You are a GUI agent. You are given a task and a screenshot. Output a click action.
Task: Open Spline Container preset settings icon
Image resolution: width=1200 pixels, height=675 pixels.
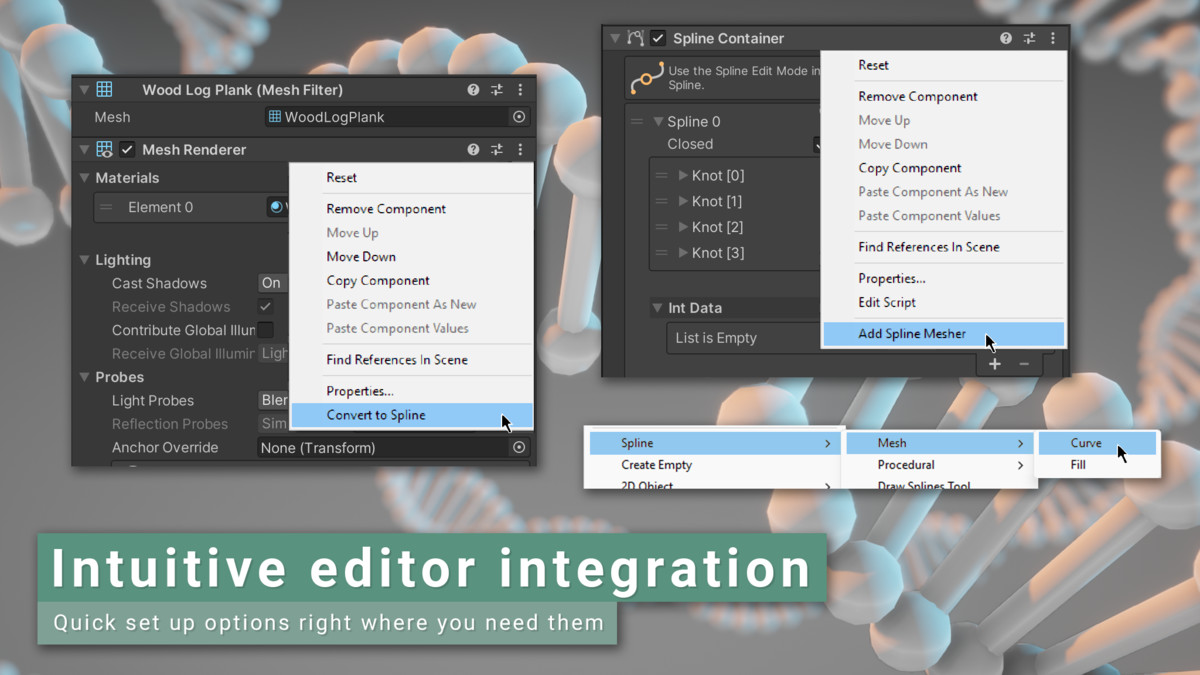point(1029,39)
